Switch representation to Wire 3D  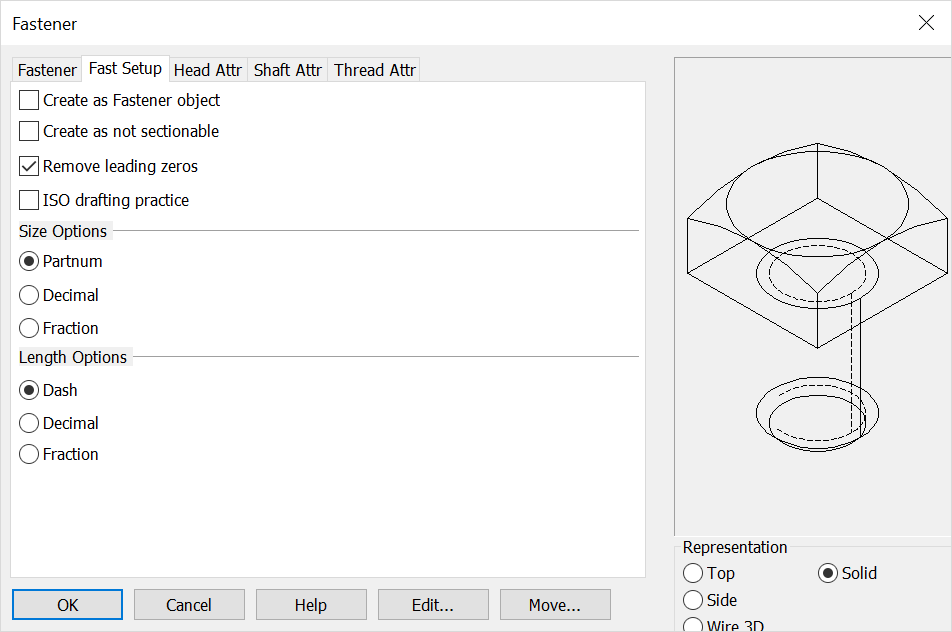point(694,624)
